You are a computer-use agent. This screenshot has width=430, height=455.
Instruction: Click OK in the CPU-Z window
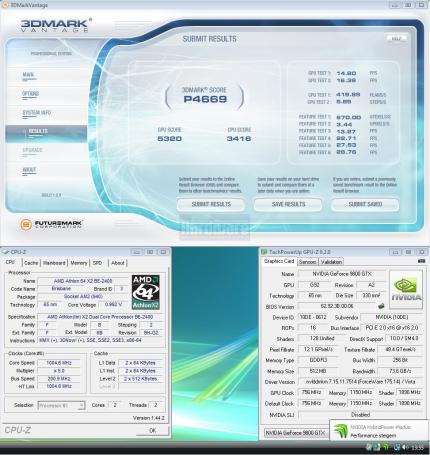[x=152, y=430]
